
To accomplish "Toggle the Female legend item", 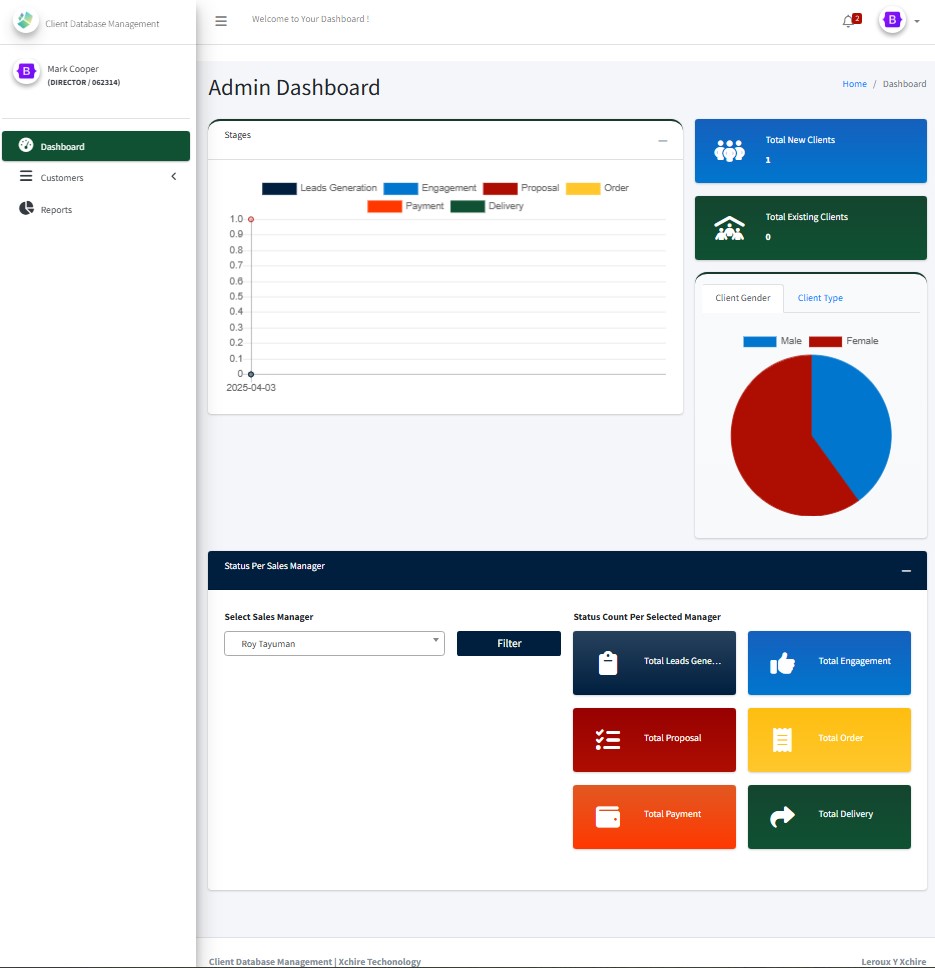I will pyautogui.click(x=843, y=341).
